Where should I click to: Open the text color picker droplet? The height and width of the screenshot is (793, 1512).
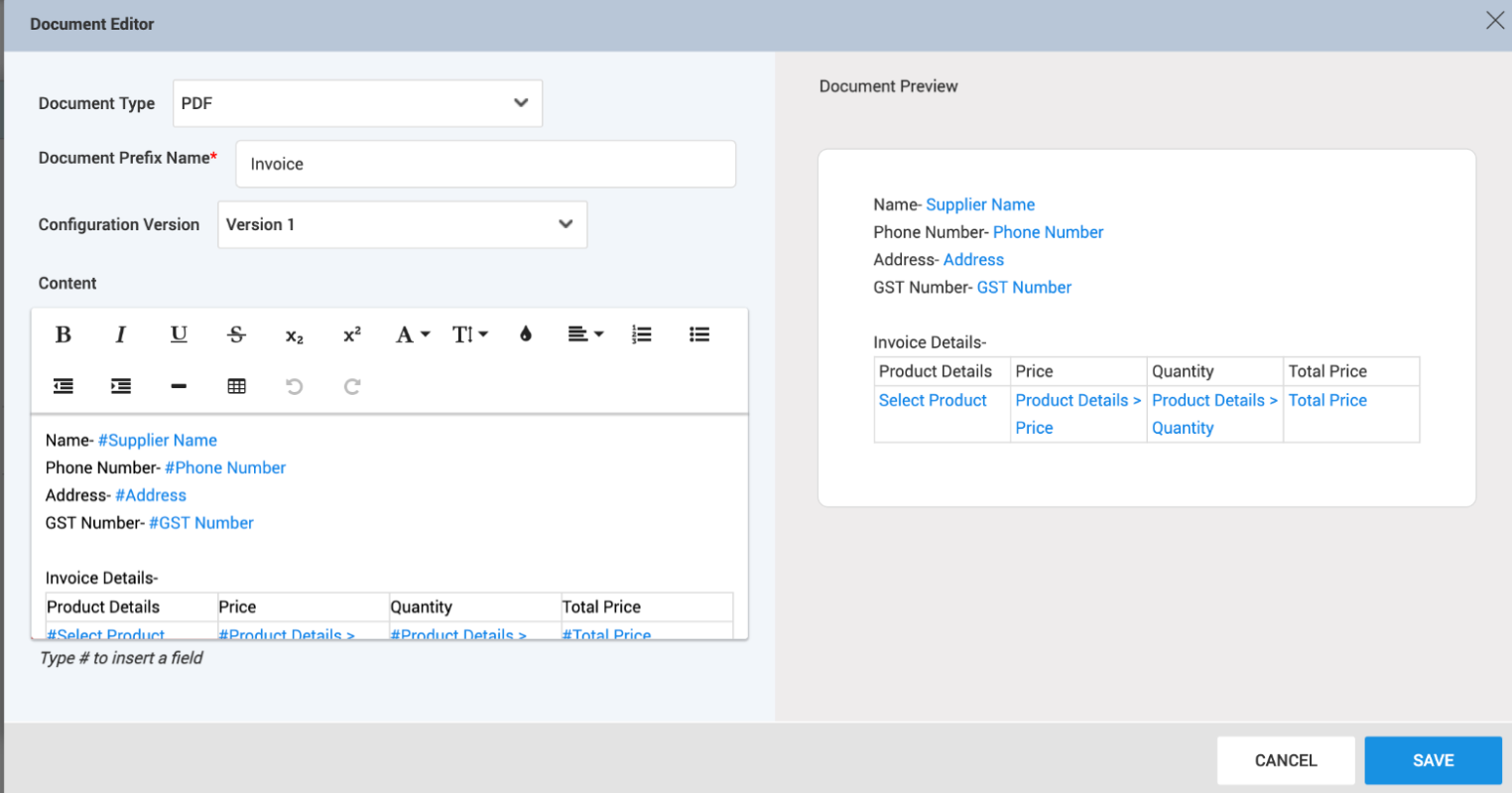[x=526, y=334]
